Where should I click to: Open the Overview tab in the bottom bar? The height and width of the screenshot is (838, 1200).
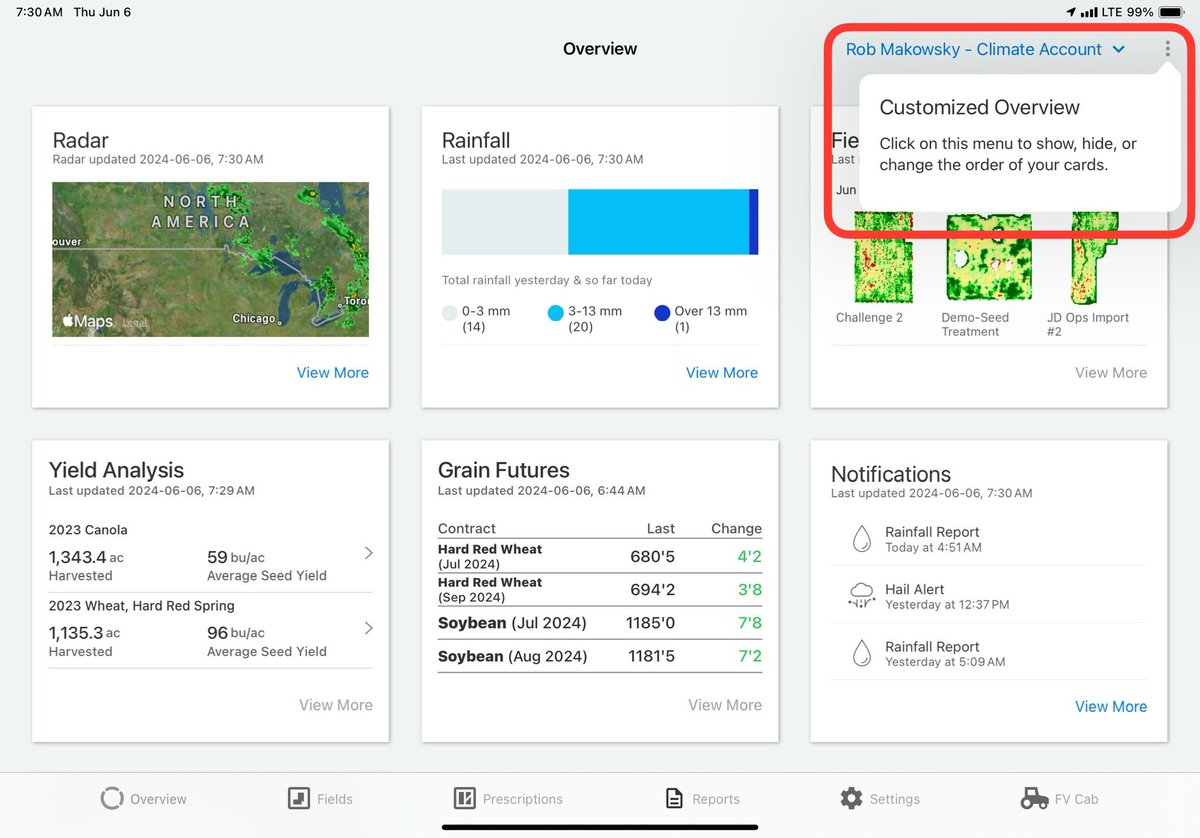click(x=144, y=799)
